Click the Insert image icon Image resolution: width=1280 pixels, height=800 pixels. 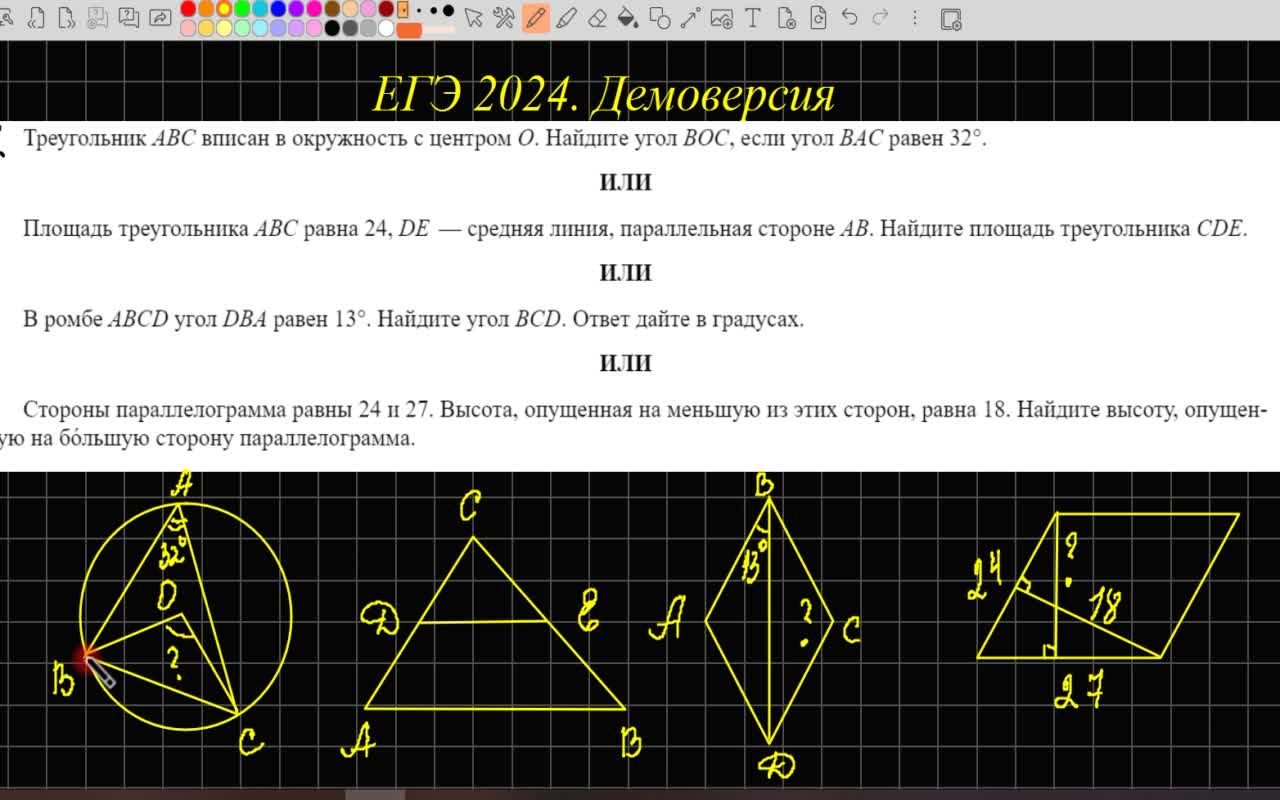[721, 18]
